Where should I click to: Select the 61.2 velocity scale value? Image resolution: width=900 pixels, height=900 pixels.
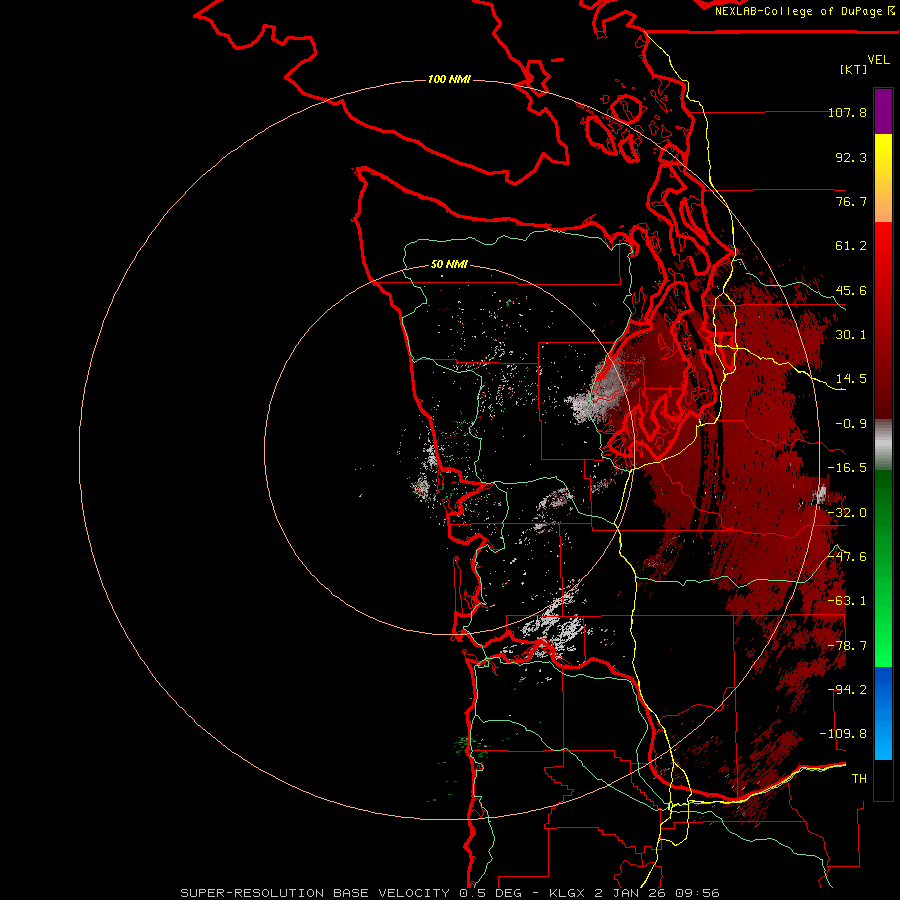click(851, 246)
